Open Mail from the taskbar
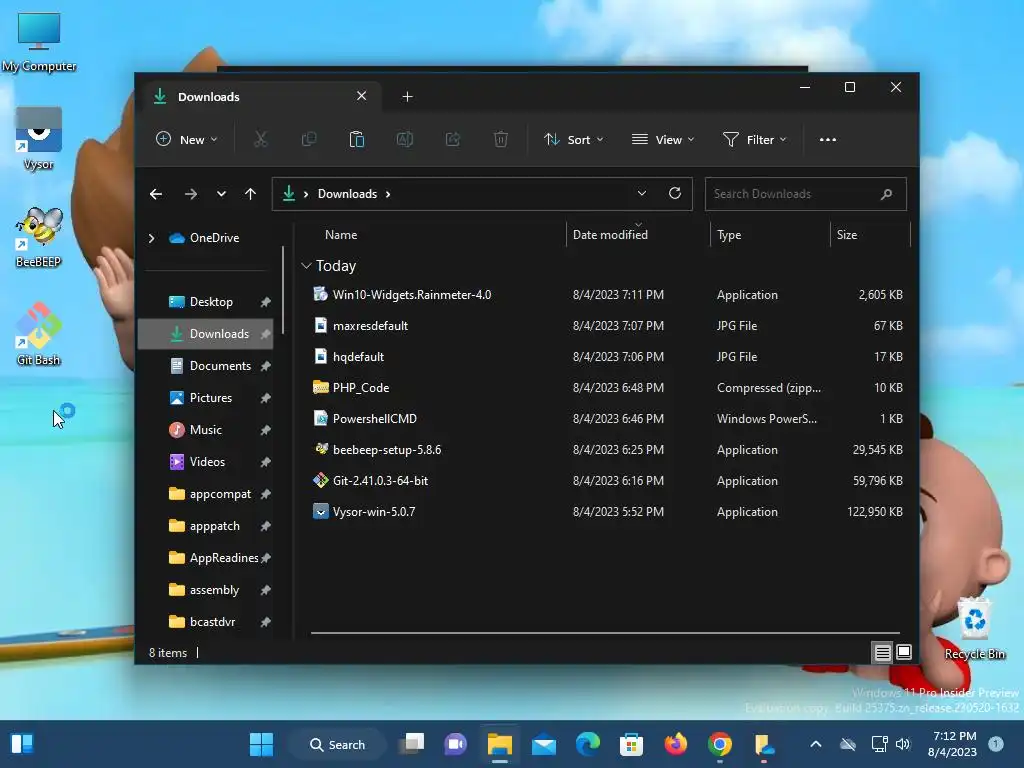Image resolution: width=1024 pixels, height=768 pixels. [543, 744]
